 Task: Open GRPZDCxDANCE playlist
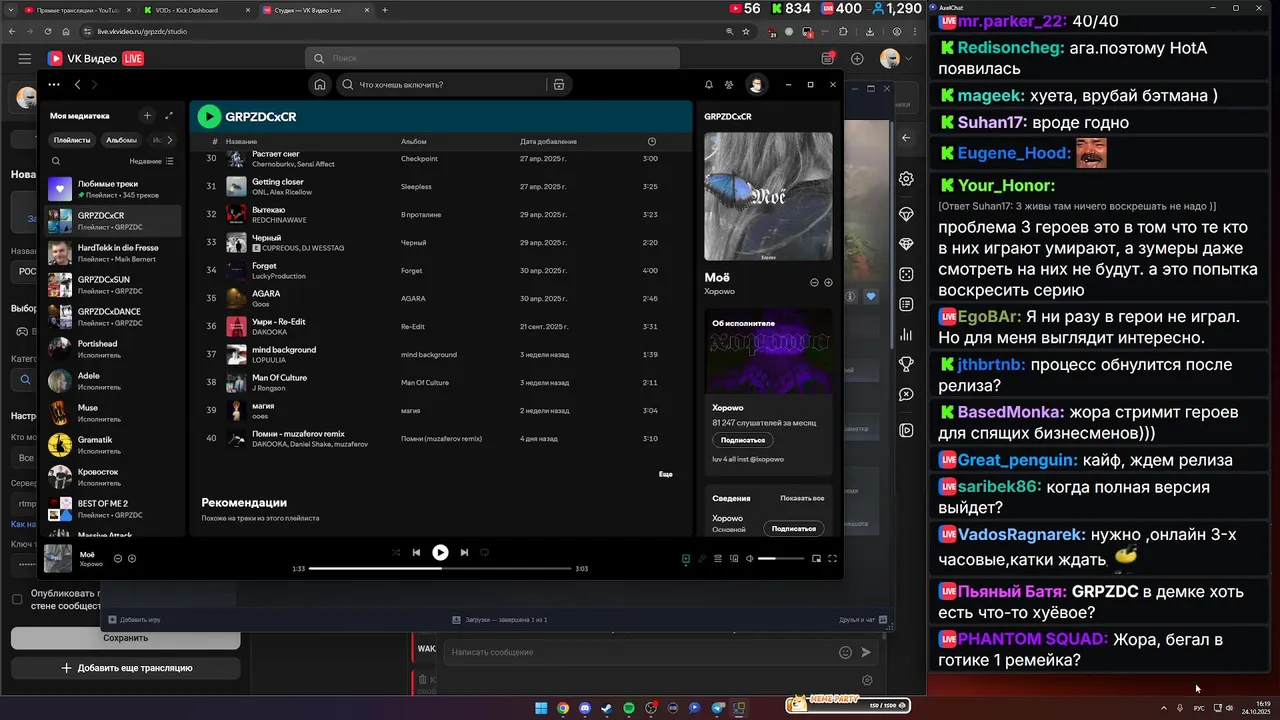pos(114,317)
